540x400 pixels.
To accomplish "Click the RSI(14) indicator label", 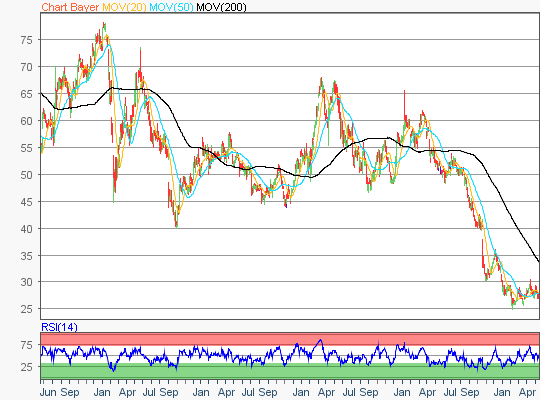I will coord(59,327).
